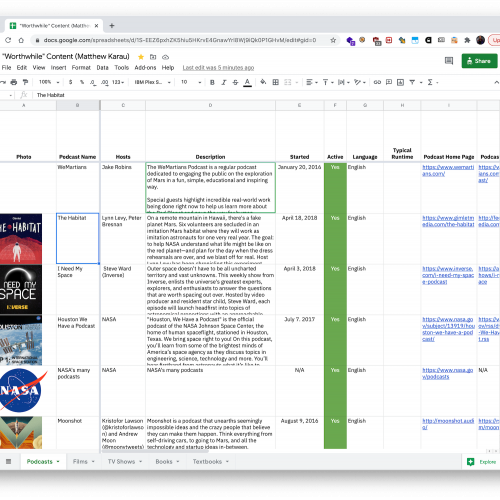Open the View menu
500x500 pixels.
pyautogui.click(x=39, y=68)
